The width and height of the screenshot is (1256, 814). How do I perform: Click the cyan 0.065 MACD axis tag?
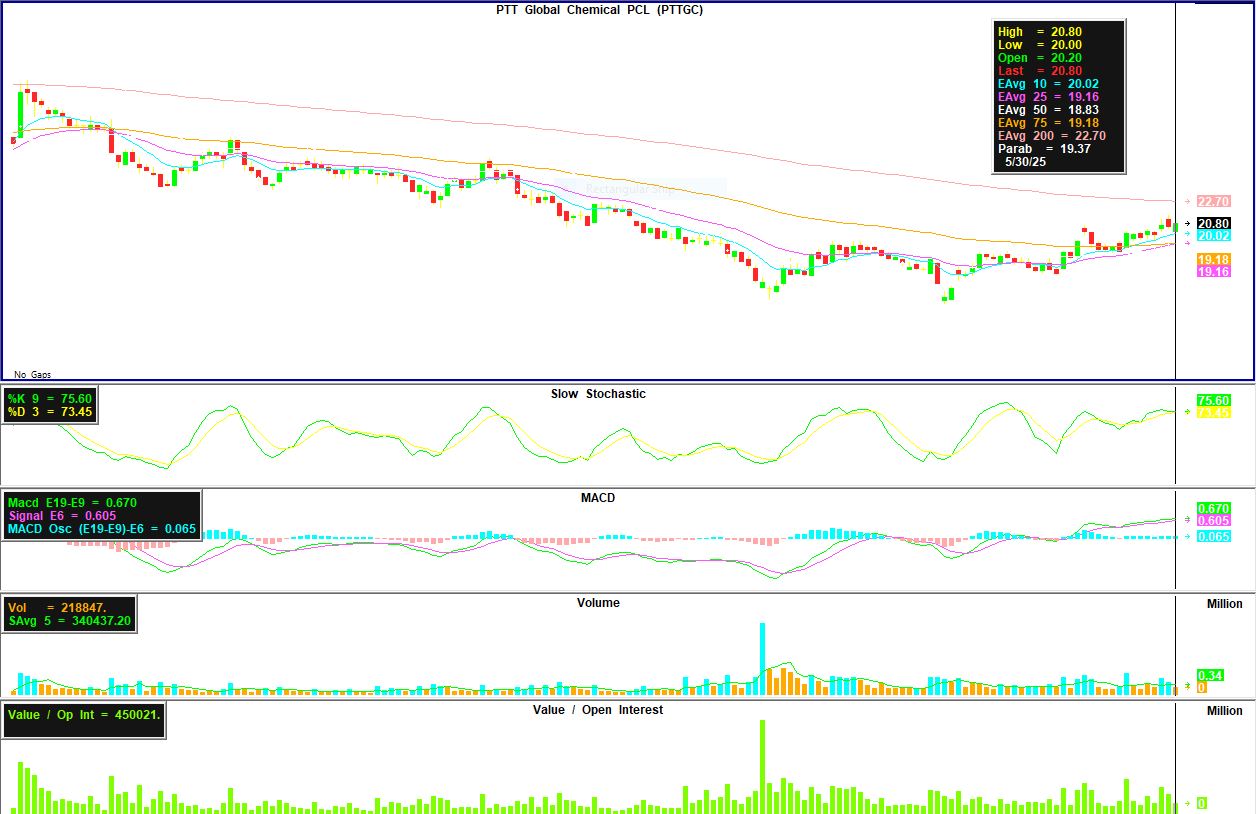point(1213,536)
